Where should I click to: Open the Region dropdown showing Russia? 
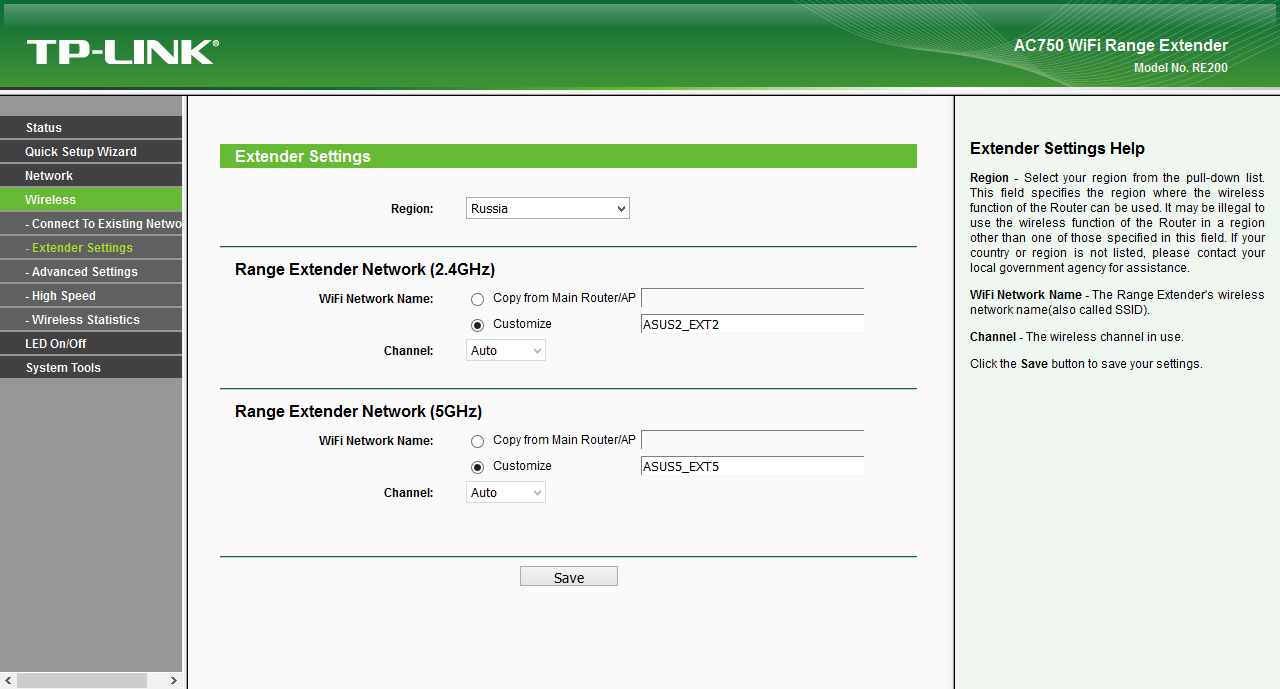point(548,208)
